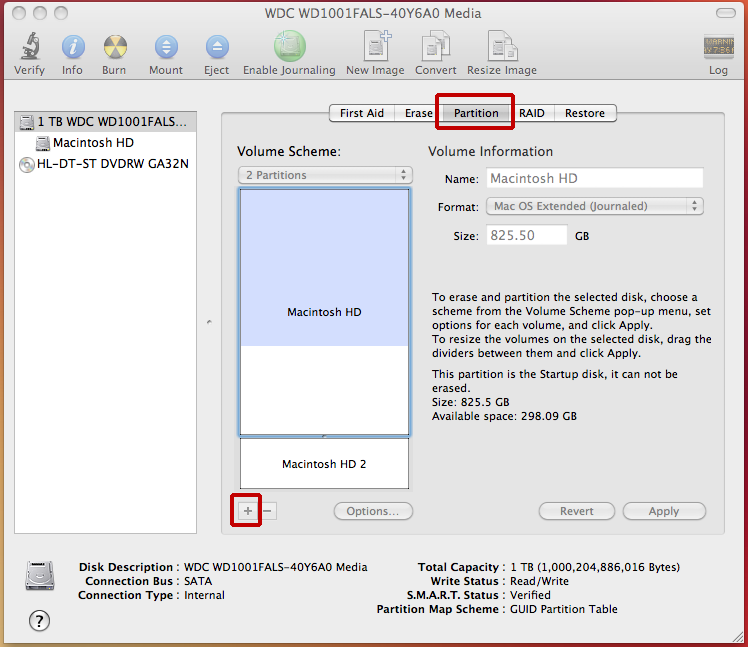Click the volume Name field
The height and width of the screenshot is (647, 748).
pos(594,178)
